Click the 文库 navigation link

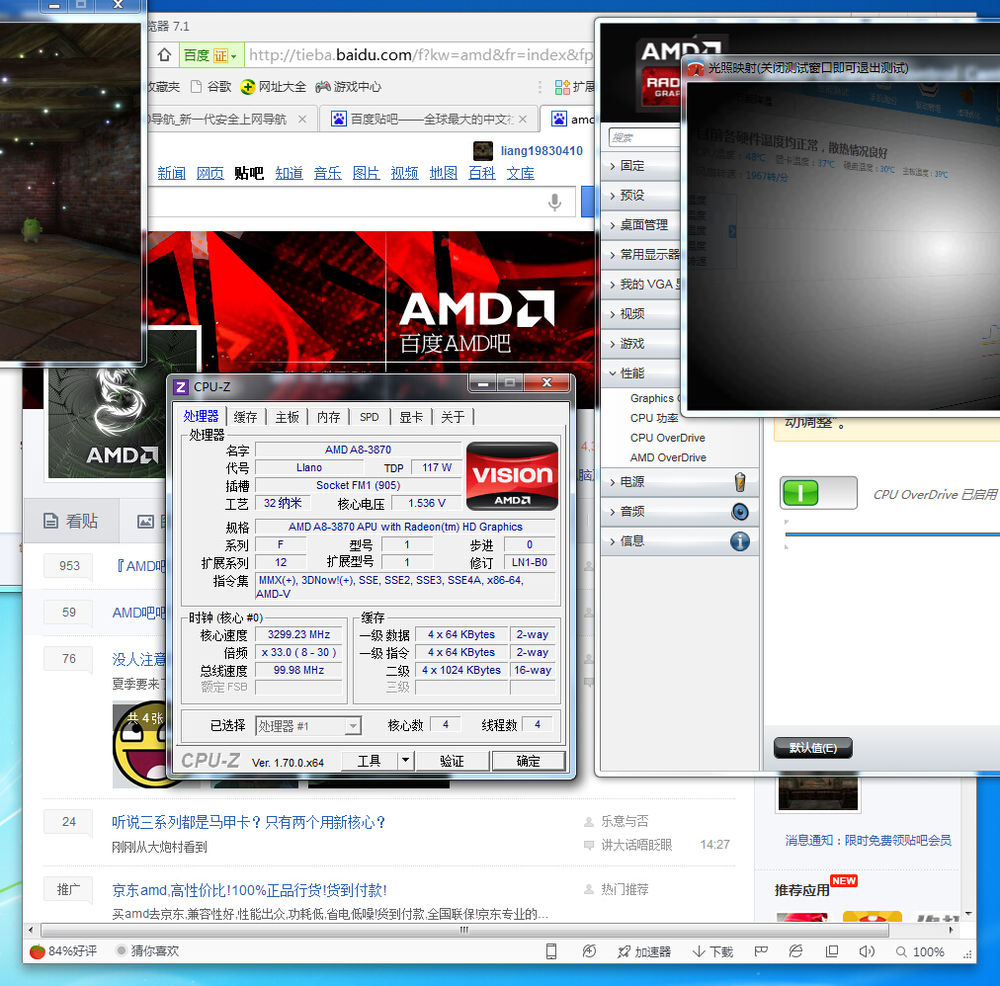point(520,173)
